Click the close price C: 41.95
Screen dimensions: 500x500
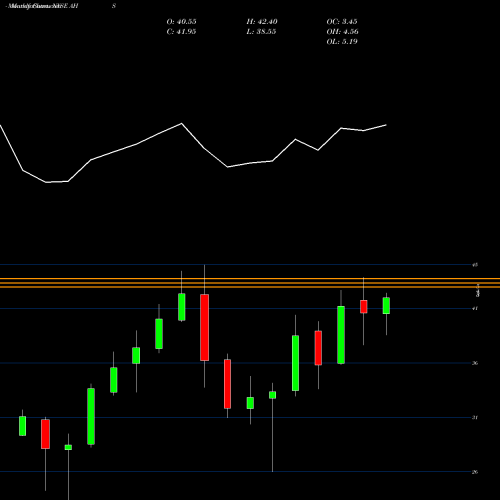coord(181,32)
